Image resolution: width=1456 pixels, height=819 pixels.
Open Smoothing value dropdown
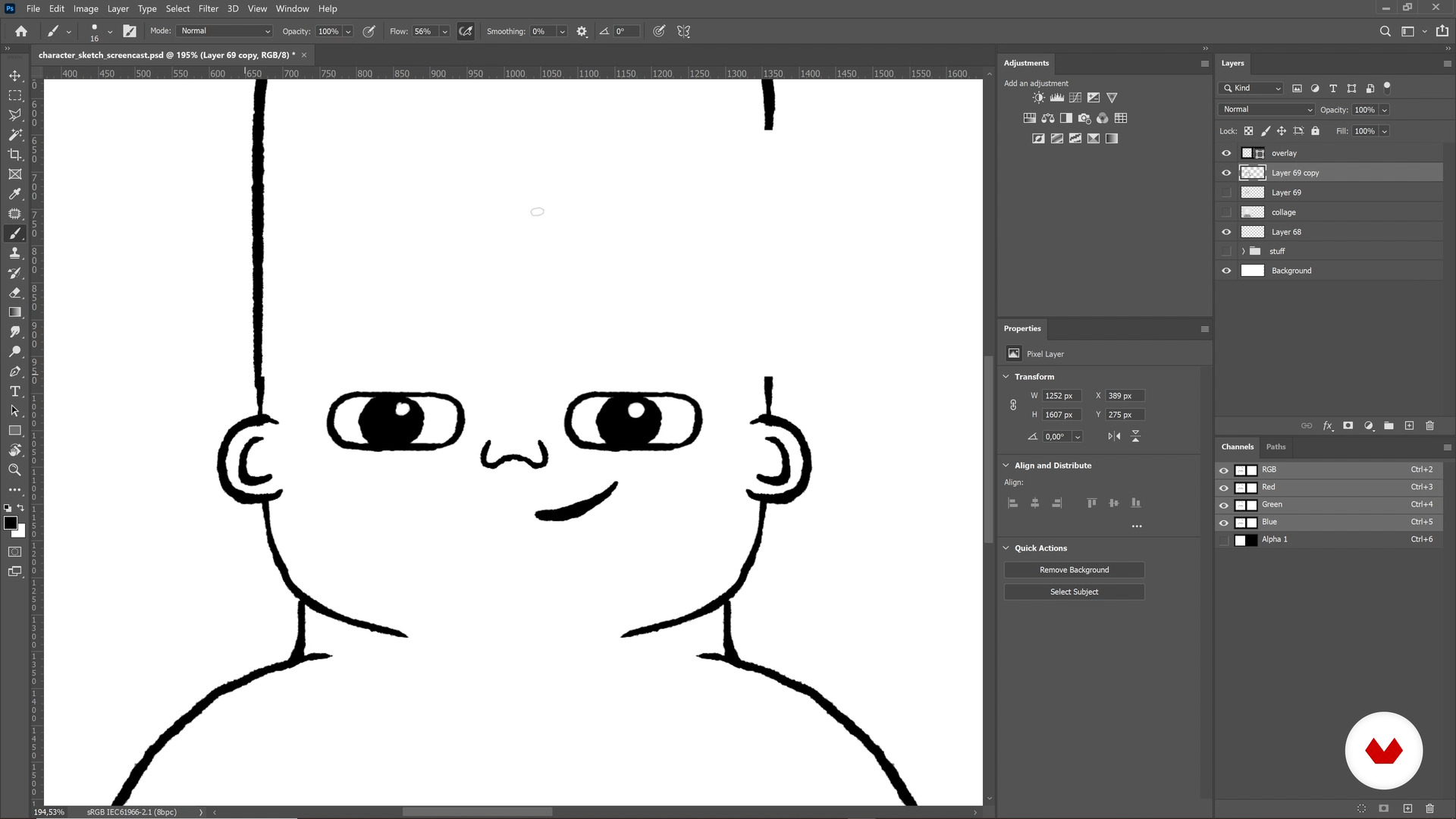562,32
